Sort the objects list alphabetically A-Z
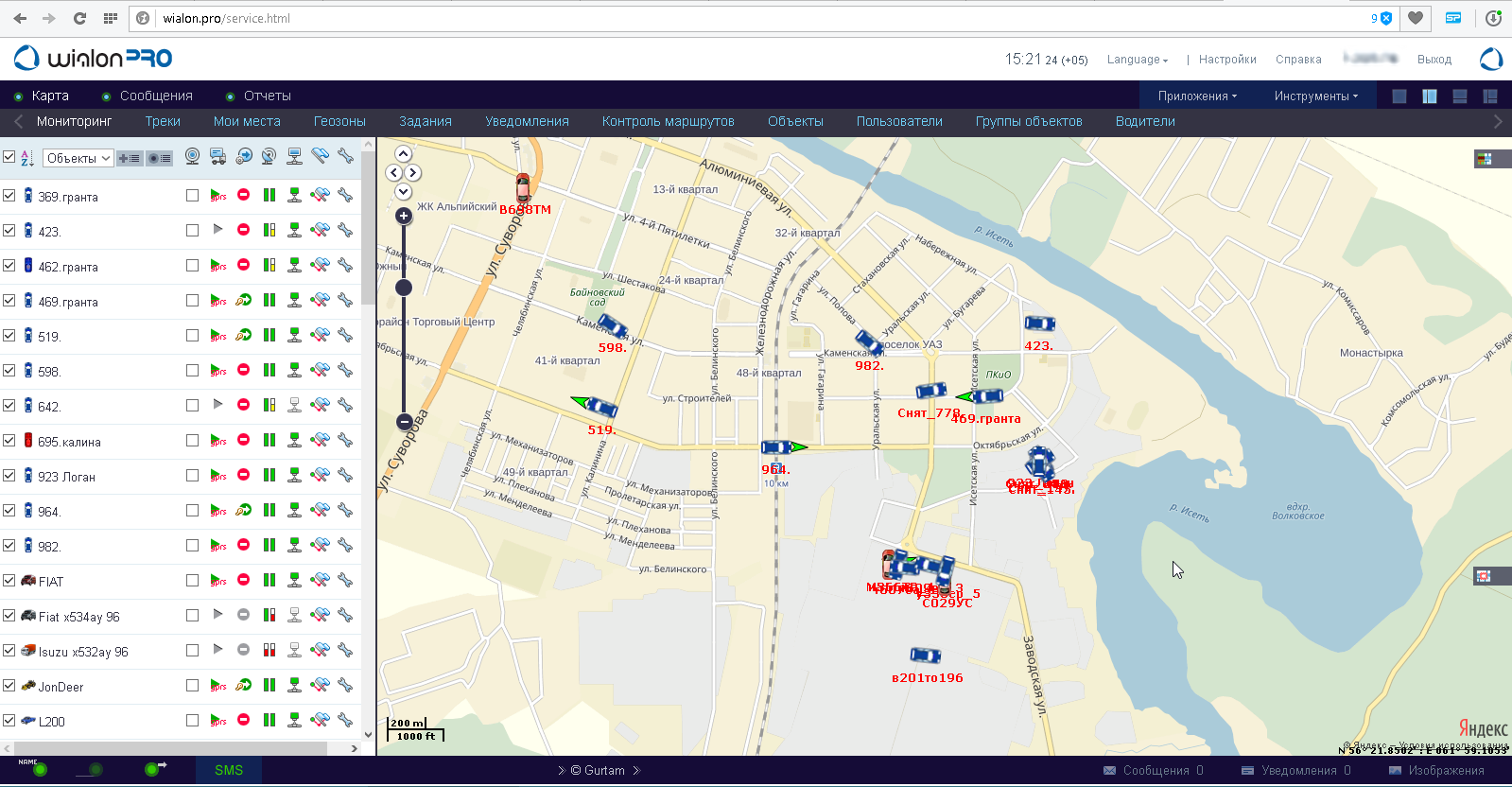 coord(26,158)
